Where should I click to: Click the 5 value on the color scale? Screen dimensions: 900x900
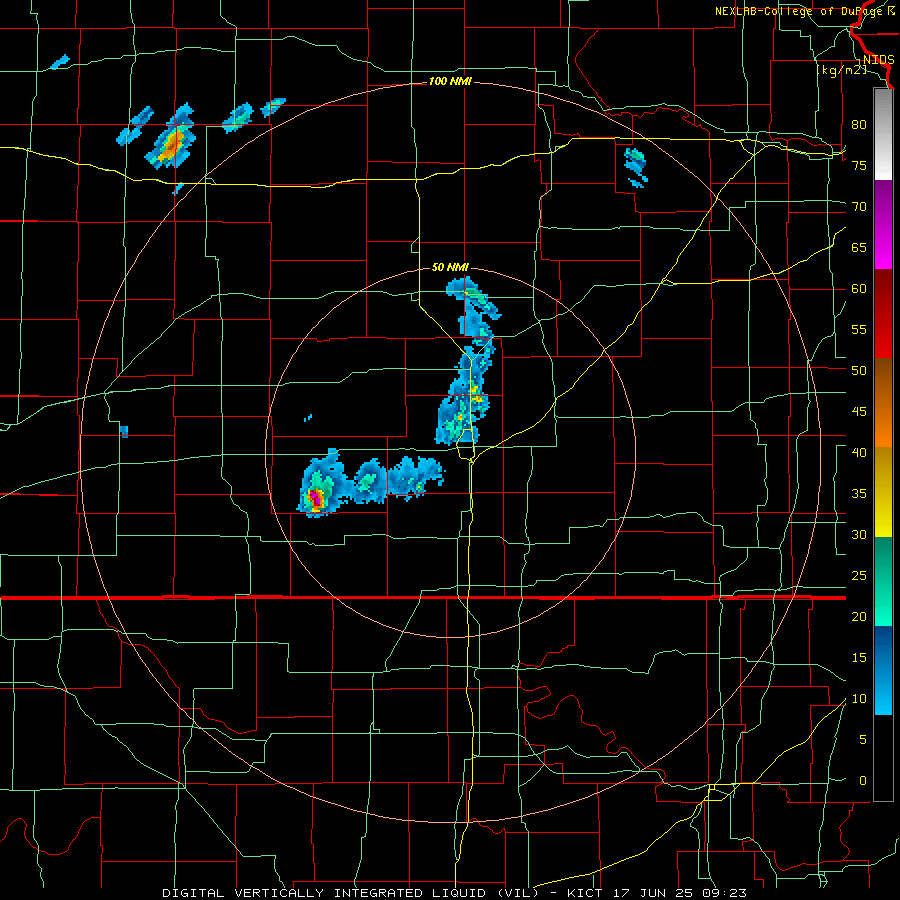click(862, 740)
